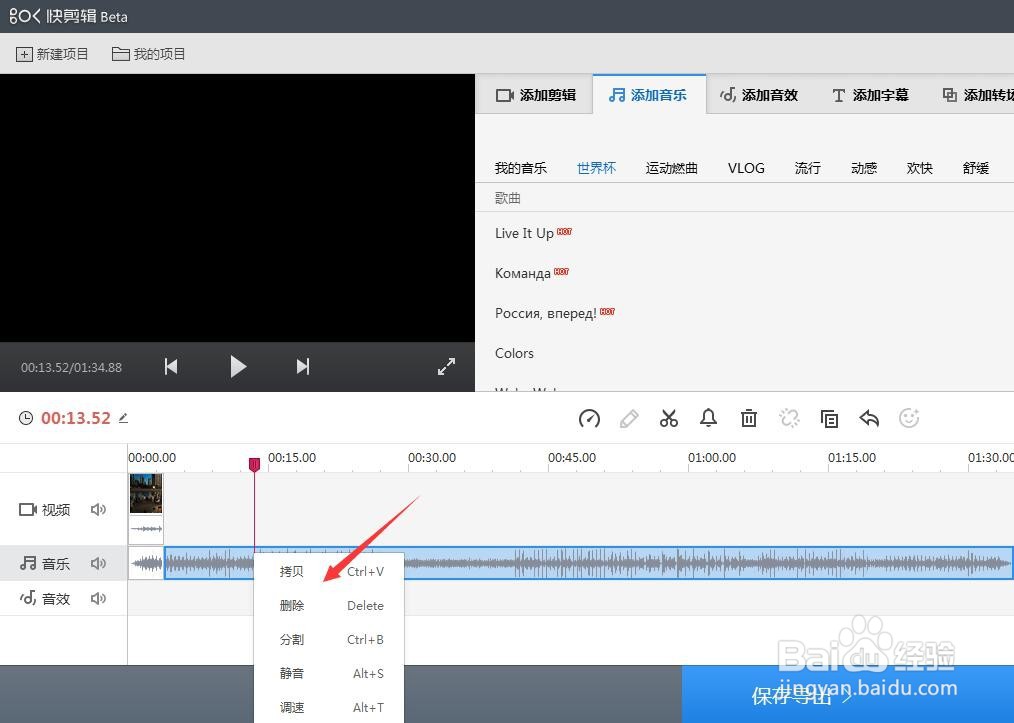
Task: Click the 音乐 track label
Action: click(56, 564)
